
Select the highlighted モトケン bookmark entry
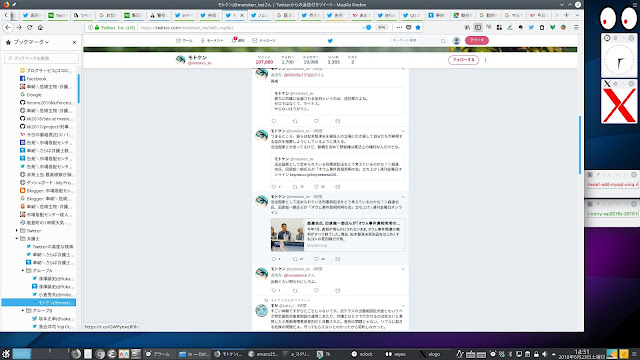39,302
